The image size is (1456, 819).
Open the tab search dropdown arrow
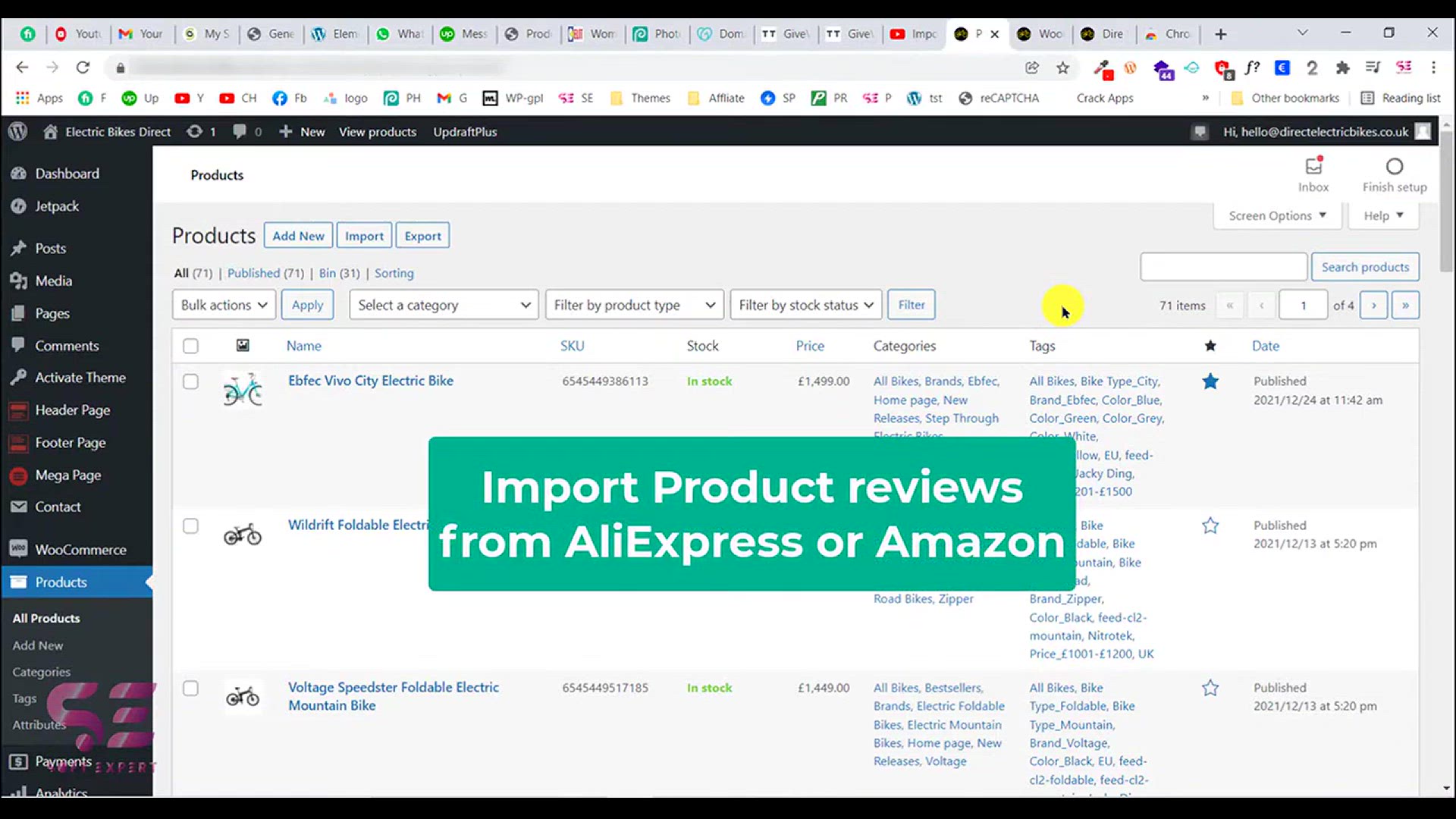click(x=1303, y=33)
